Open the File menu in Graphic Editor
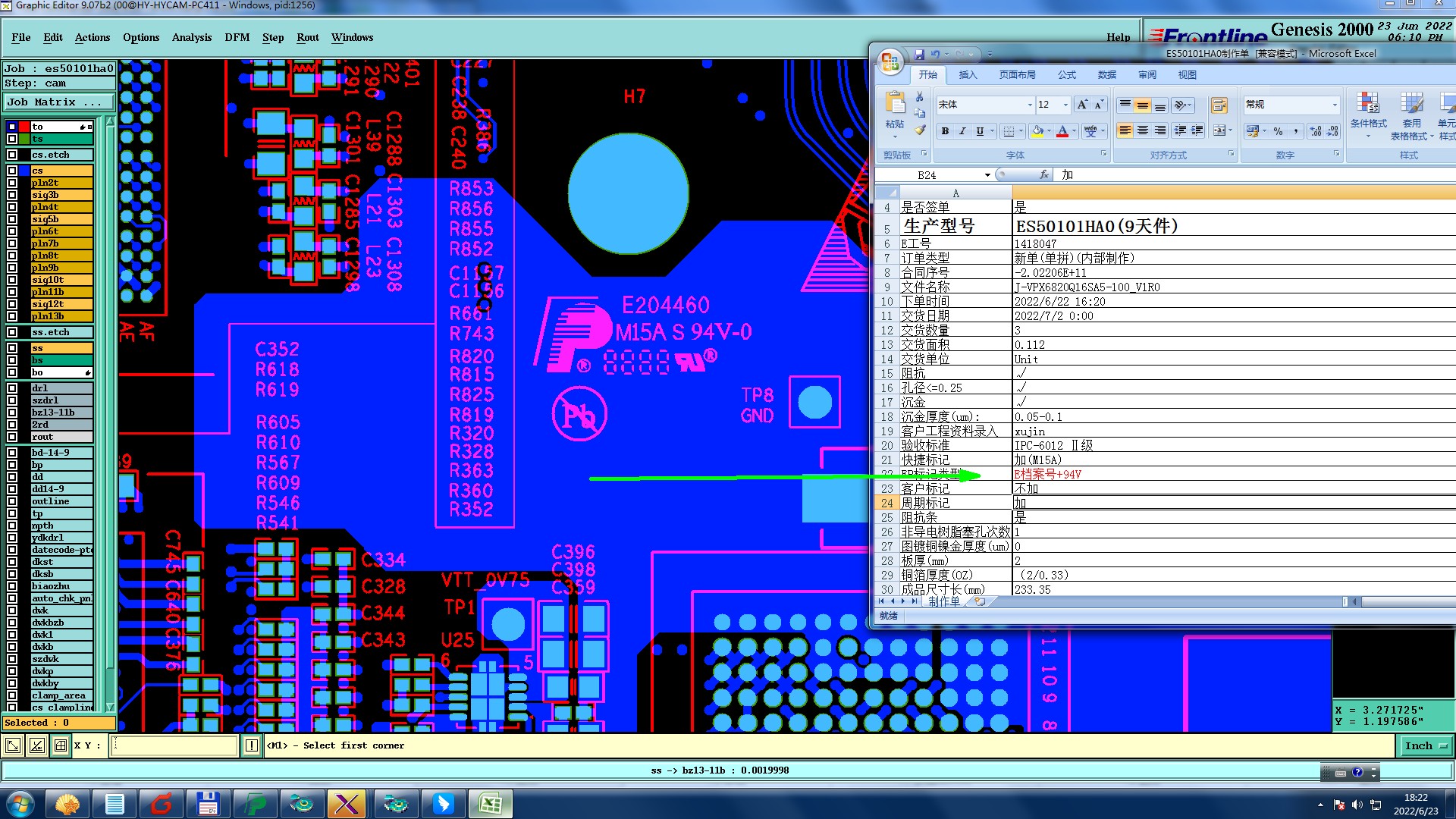1456x819 pixels. (x=21, y=37)
